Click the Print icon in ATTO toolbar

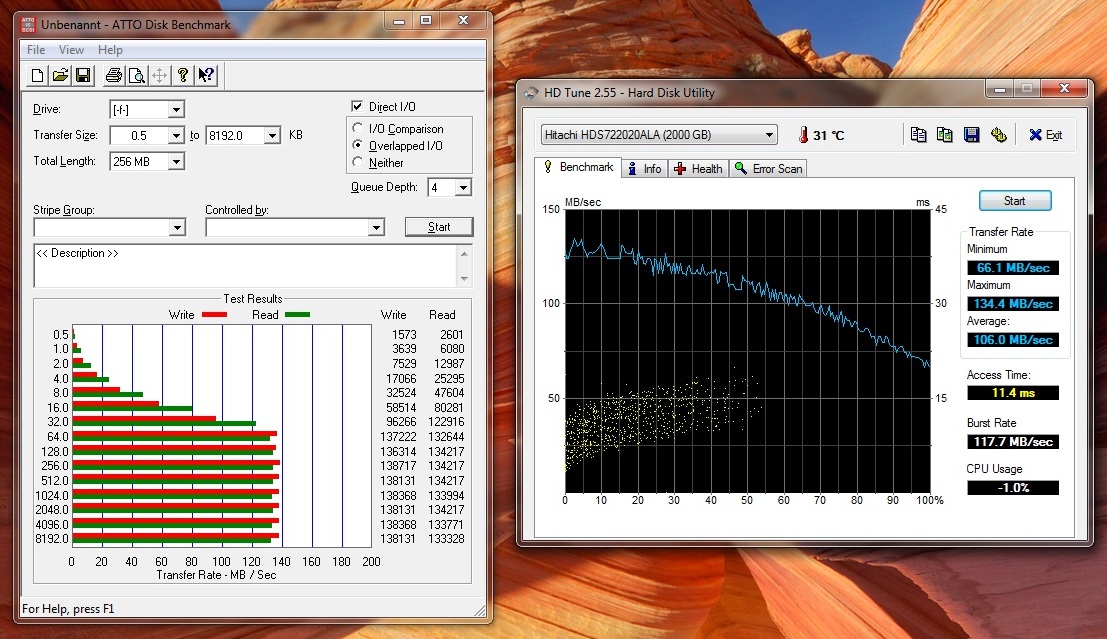(113, 75)
